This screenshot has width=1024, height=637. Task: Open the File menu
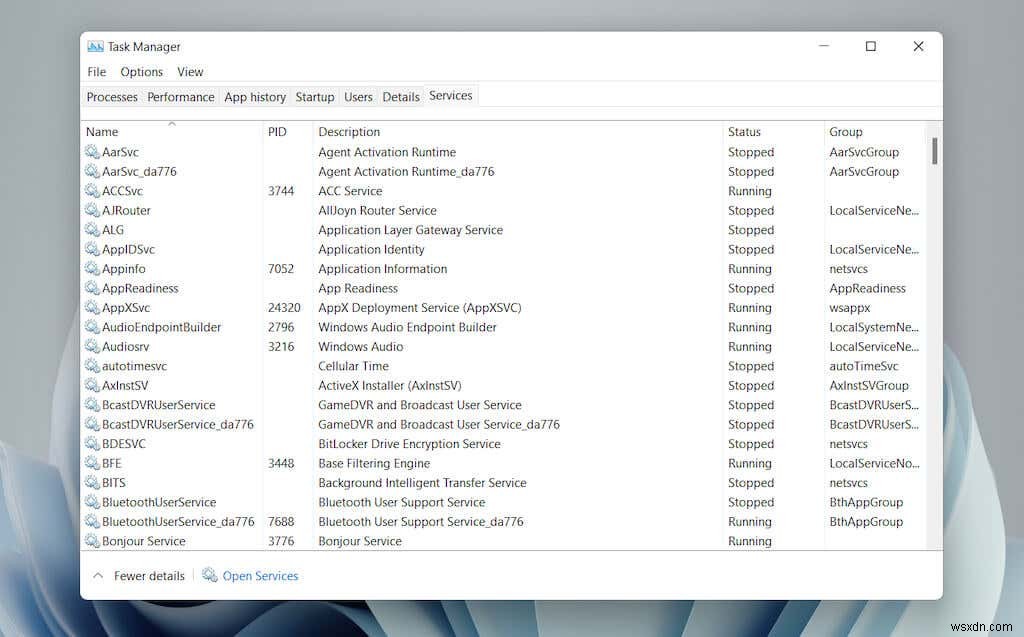point(96,71)
